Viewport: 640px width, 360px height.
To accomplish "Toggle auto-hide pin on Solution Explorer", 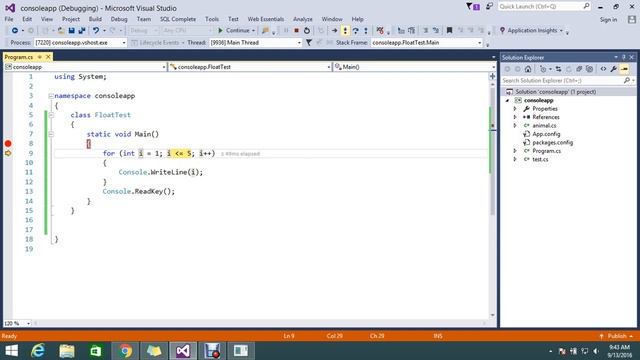I will 624,57.
